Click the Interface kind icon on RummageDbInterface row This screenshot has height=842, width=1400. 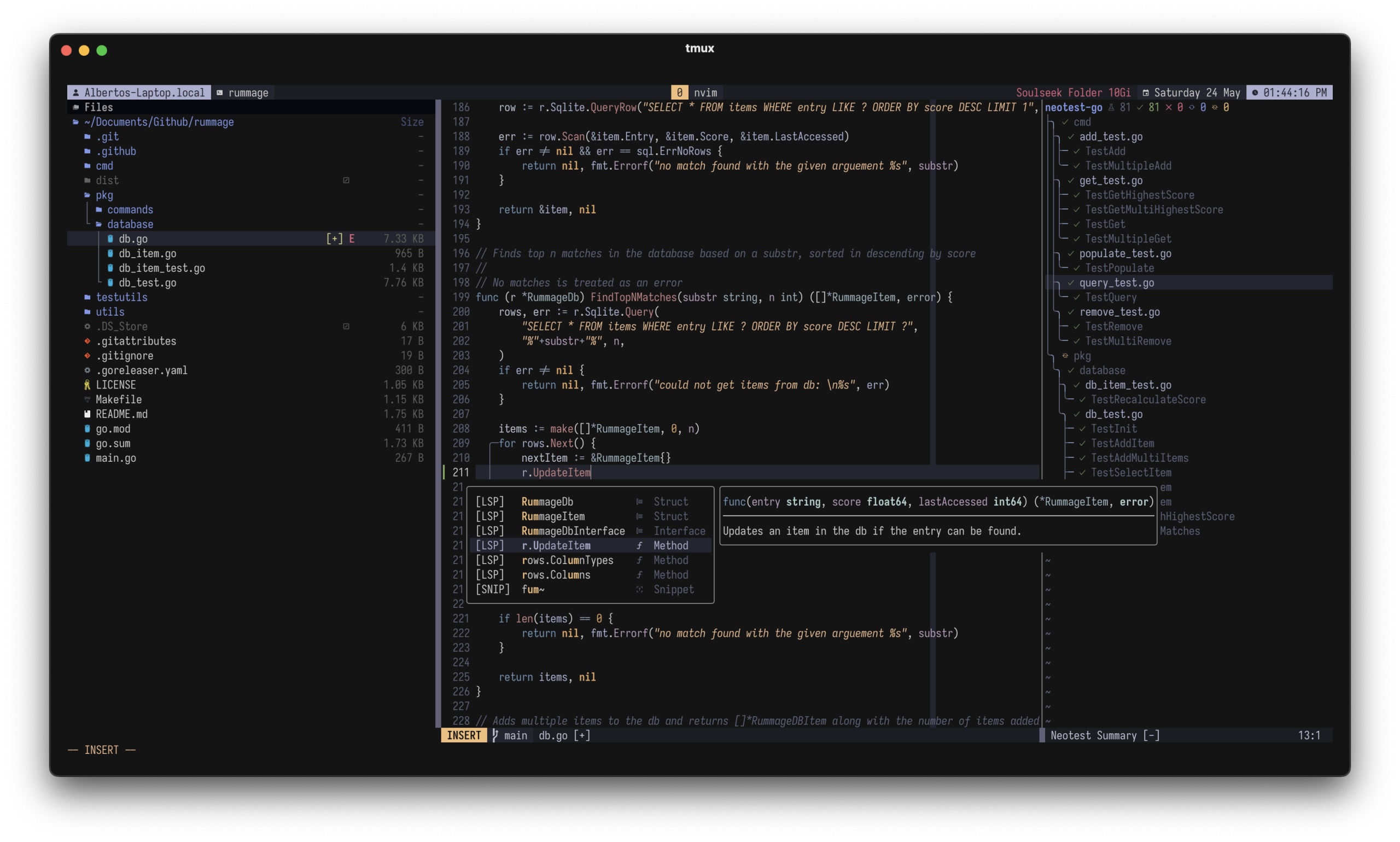(x=640, y=531)
